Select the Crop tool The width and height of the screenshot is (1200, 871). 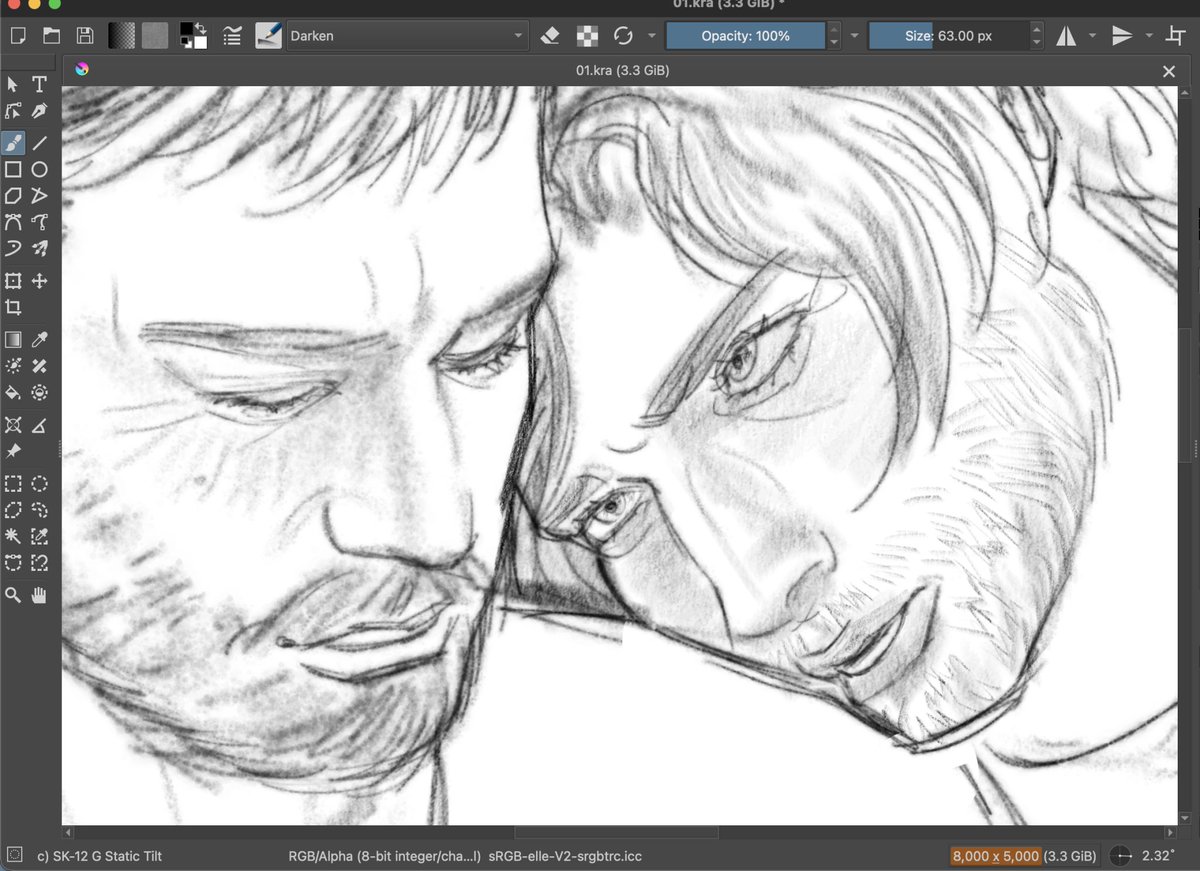[x=13, y=307]
